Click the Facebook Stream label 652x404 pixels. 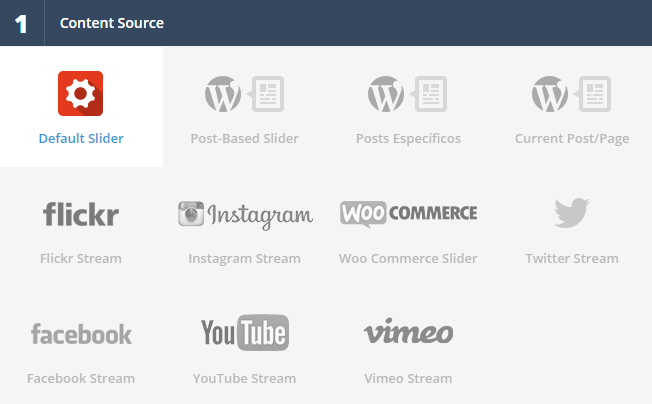[x=81, y=379]
